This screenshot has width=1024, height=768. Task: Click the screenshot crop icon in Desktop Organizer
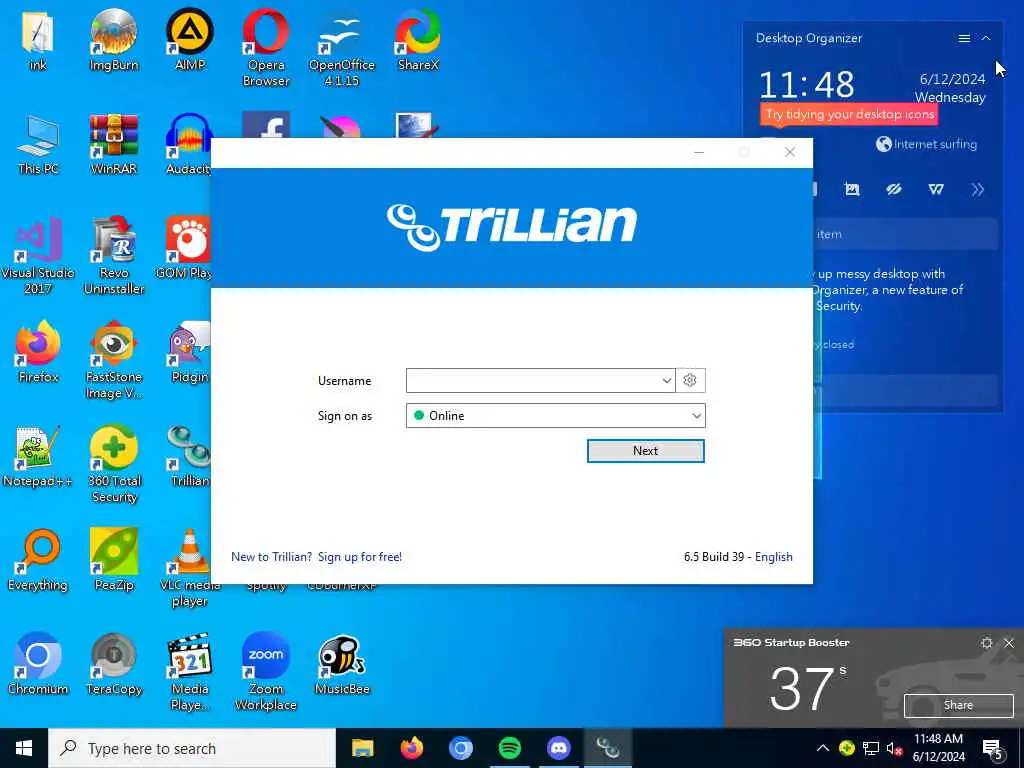point(852,189)
